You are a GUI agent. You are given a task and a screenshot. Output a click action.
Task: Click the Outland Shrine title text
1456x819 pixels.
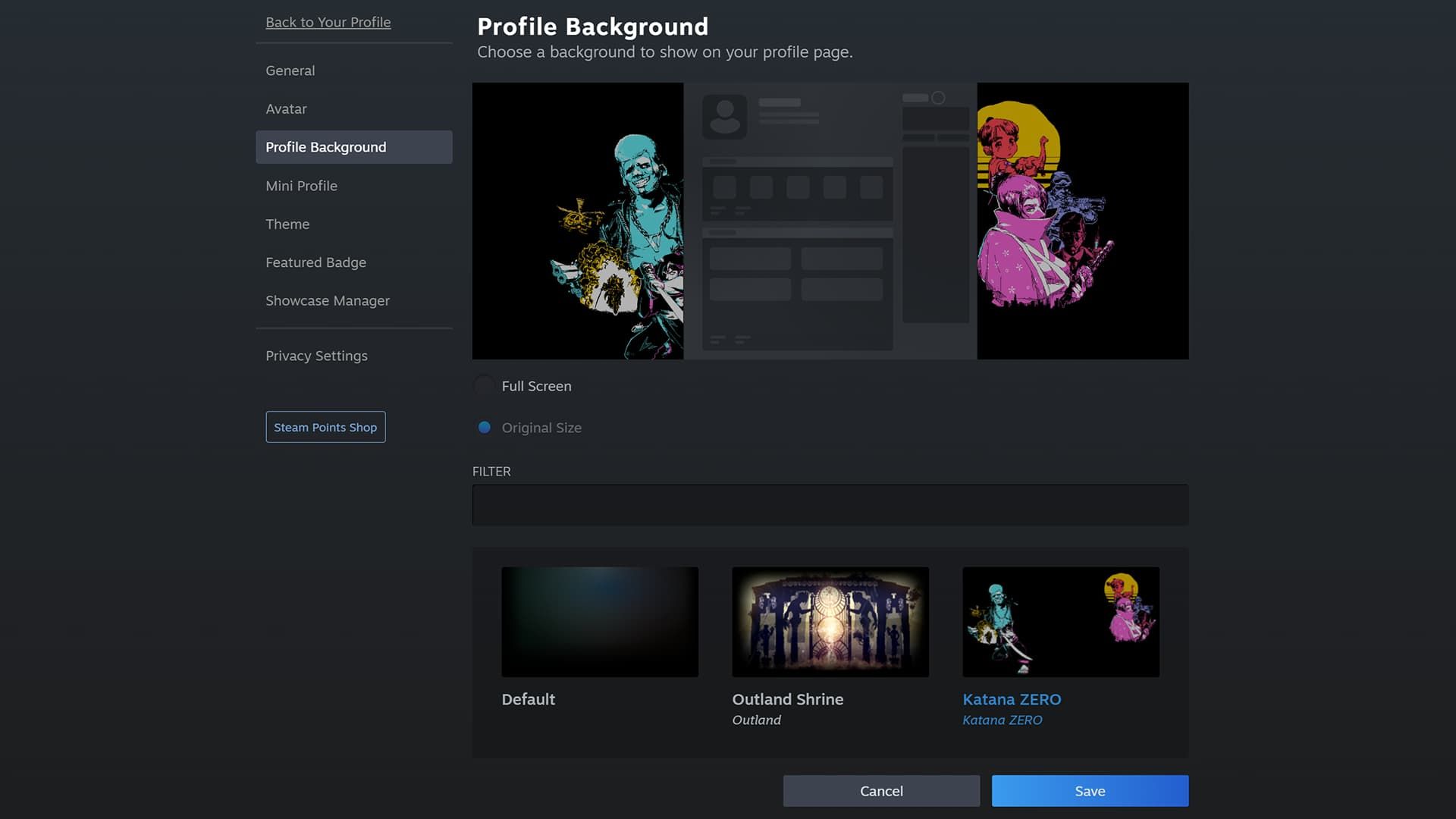pos(788,699)
